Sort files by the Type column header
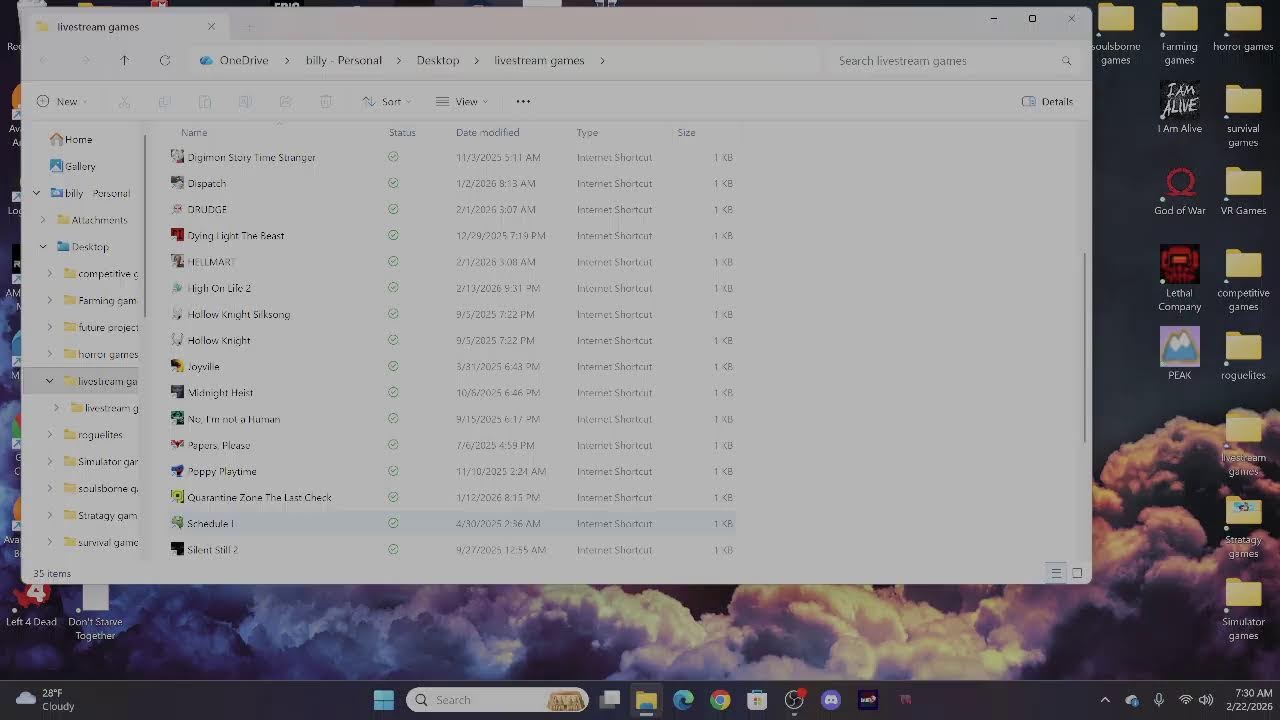Viewport: 1280px width, 720px height. (587, 132)
